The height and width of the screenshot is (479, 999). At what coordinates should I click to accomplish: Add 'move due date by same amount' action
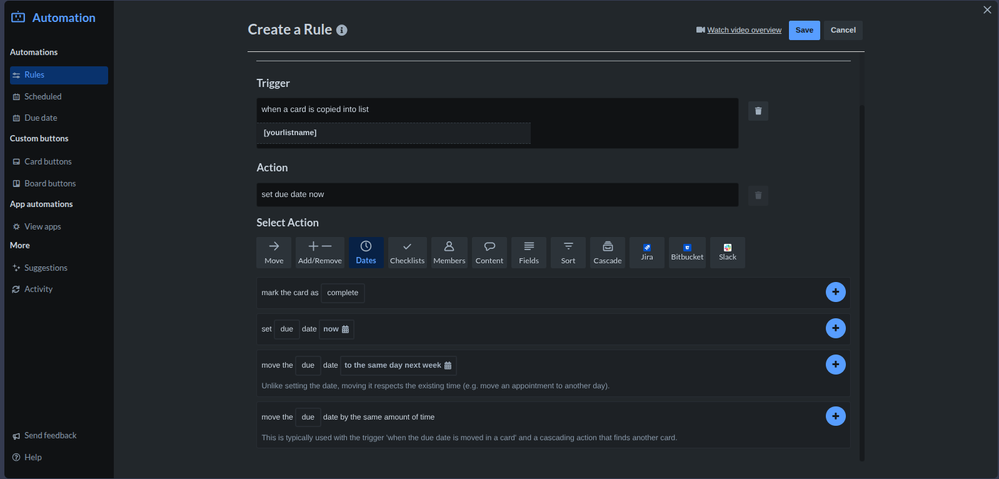836,416
